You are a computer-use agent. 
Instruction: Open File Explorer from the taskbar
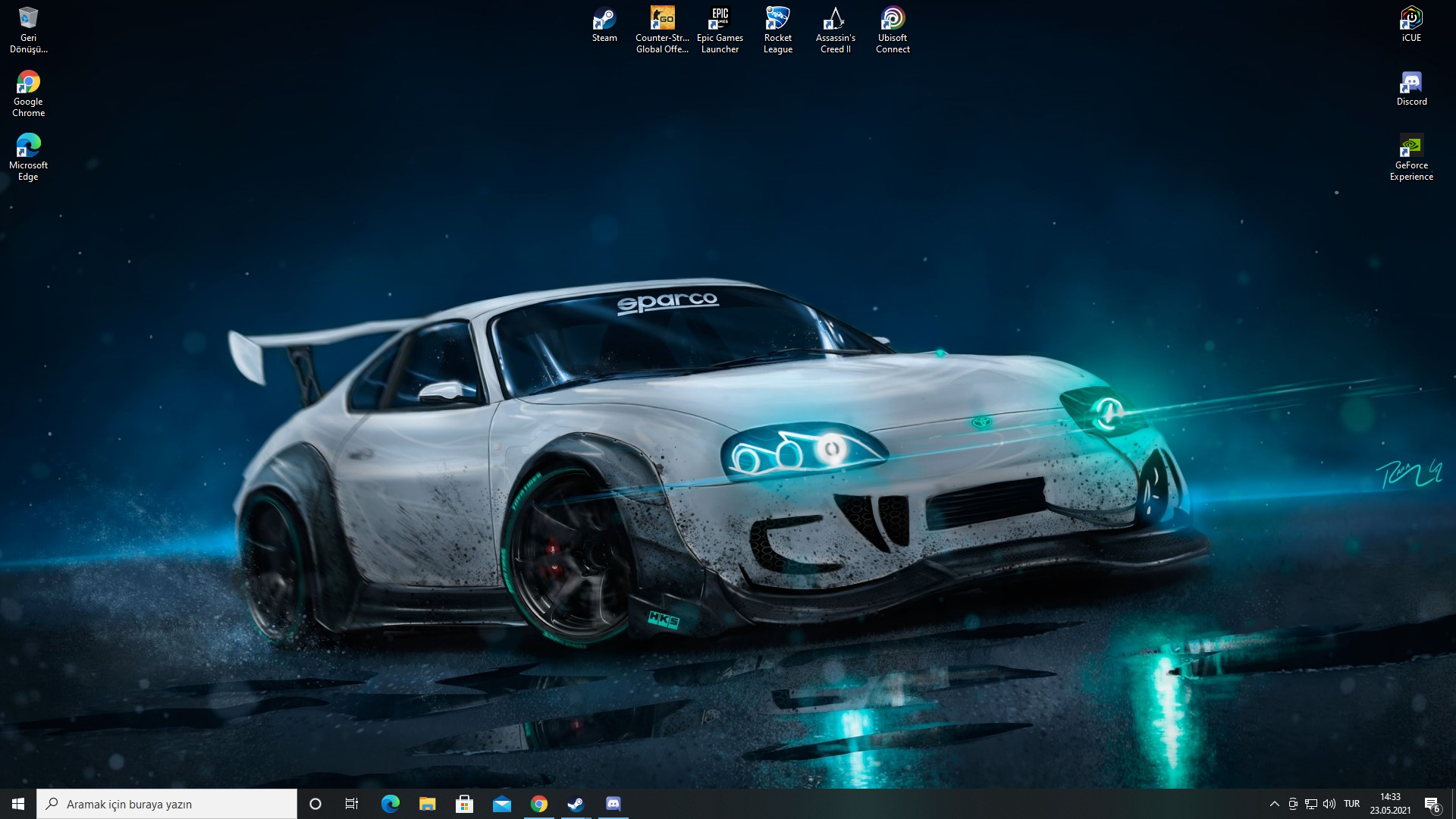point(427,804)
